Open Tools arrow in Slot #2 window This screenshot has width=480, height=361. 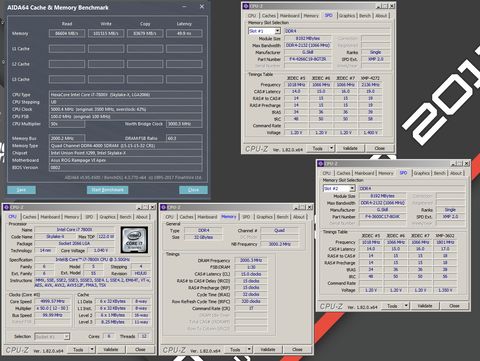406,306
